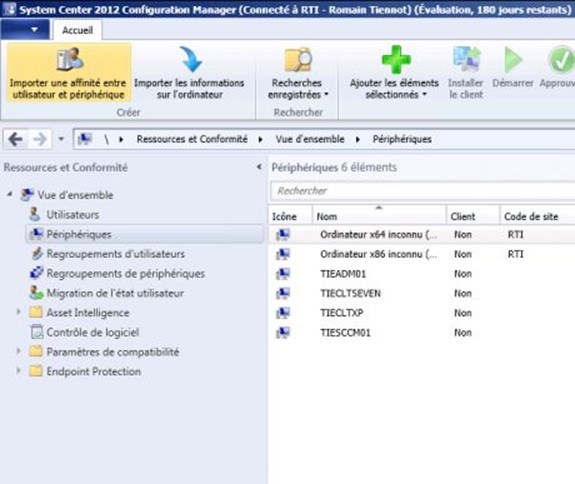Select Utilisateurs in the tree
Image resolution: width=575 pixels, height=484 pixels.
73,214
